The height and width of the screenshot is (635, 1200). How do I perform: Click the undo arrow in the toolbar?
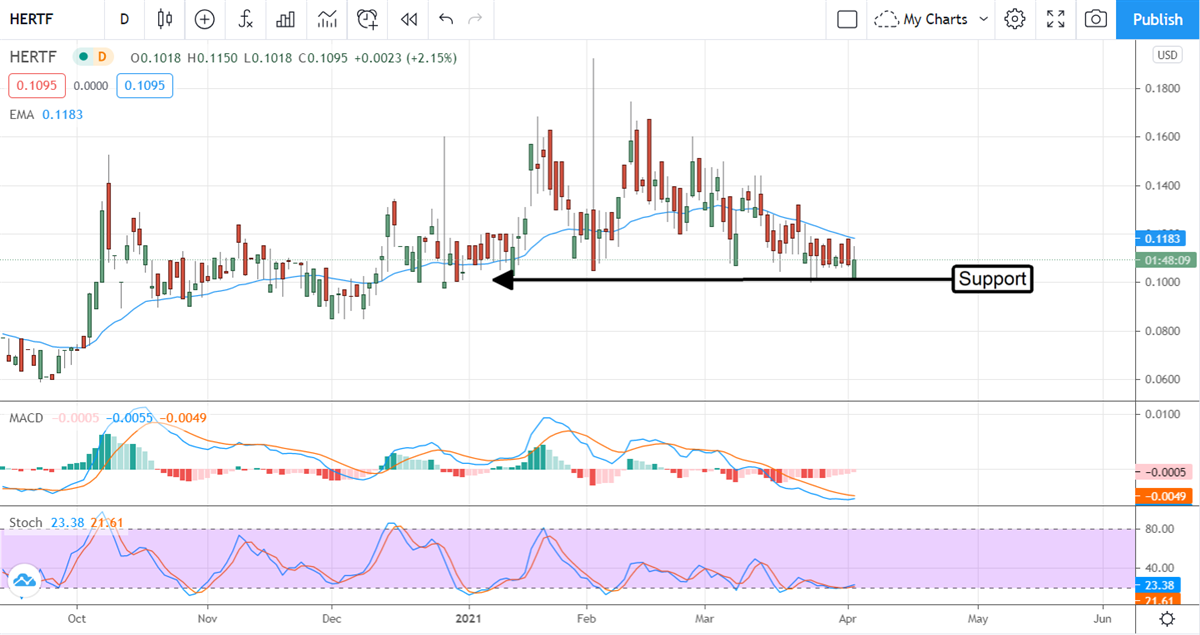(x=446, y=19)
